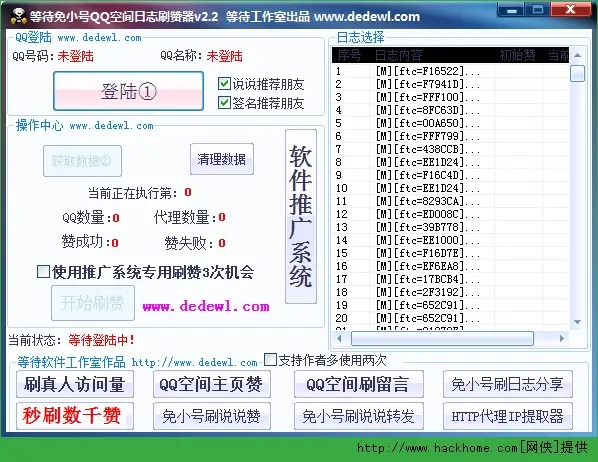Screen dimensions: 598x462
Task: Close the application window
Action: 570,9
